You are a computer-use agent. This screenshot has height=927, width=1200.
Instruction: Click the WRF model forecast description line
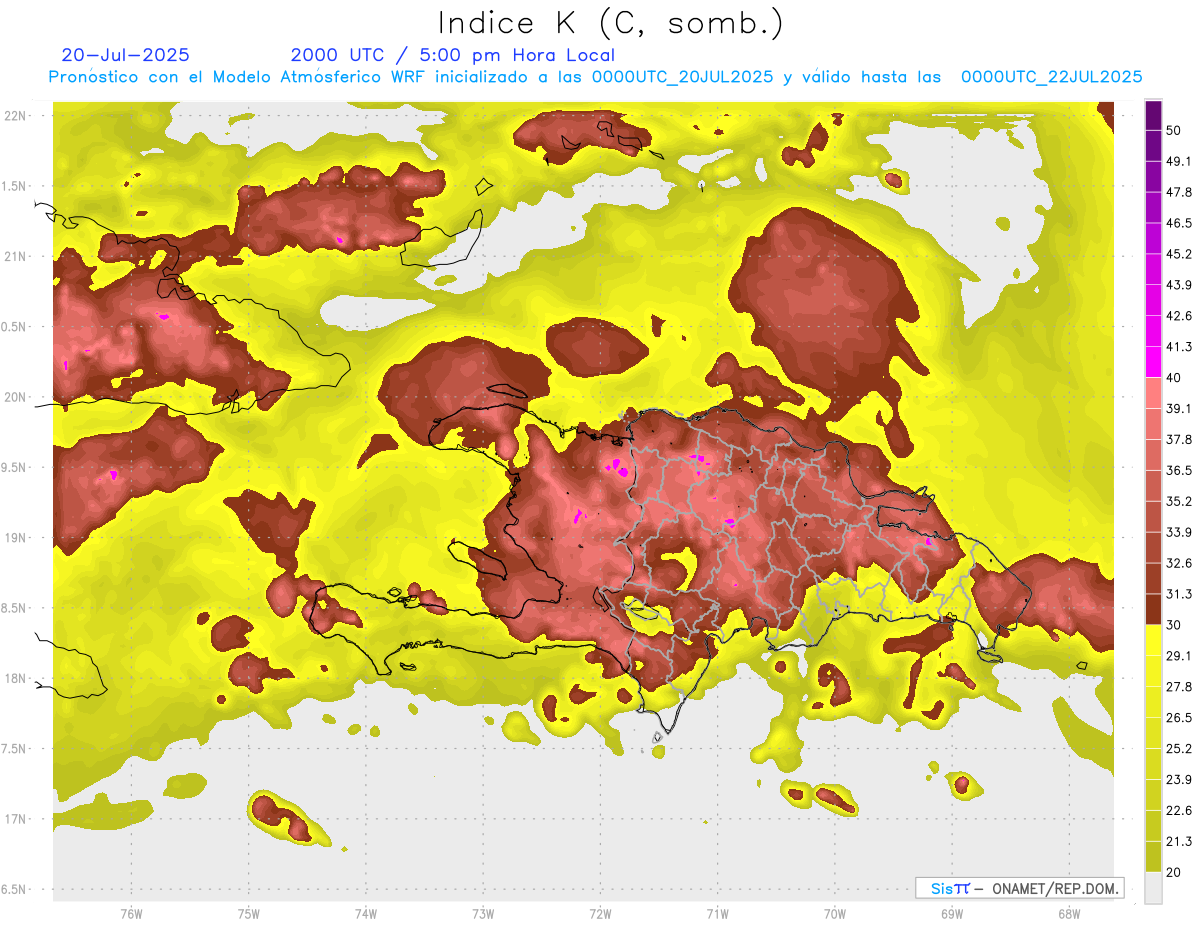595,77
